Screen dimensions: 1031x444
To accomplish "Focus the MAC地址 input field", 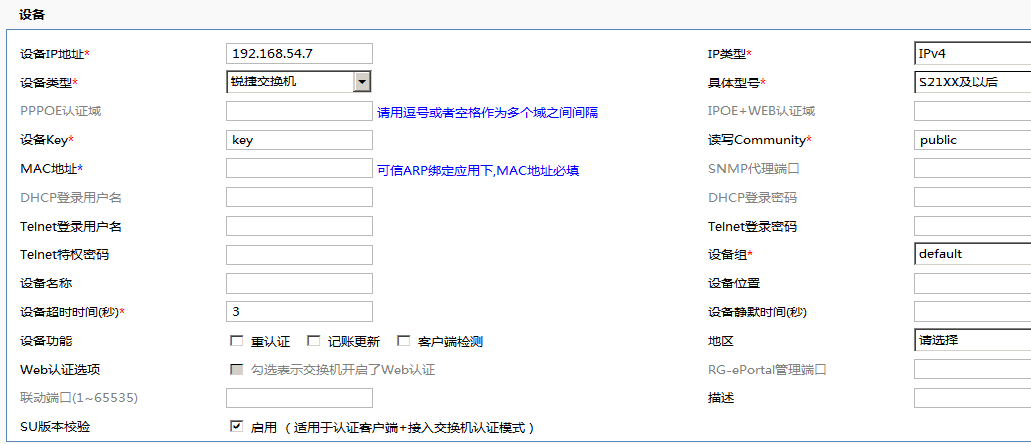I will [299, 169].
